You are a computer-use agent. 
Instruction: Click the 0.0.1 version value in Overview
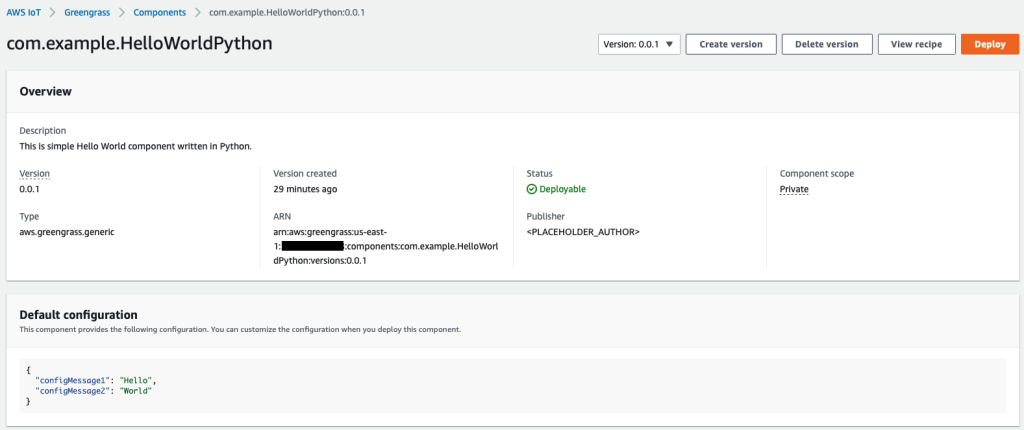pyautogui.click(x=30, y=190)
